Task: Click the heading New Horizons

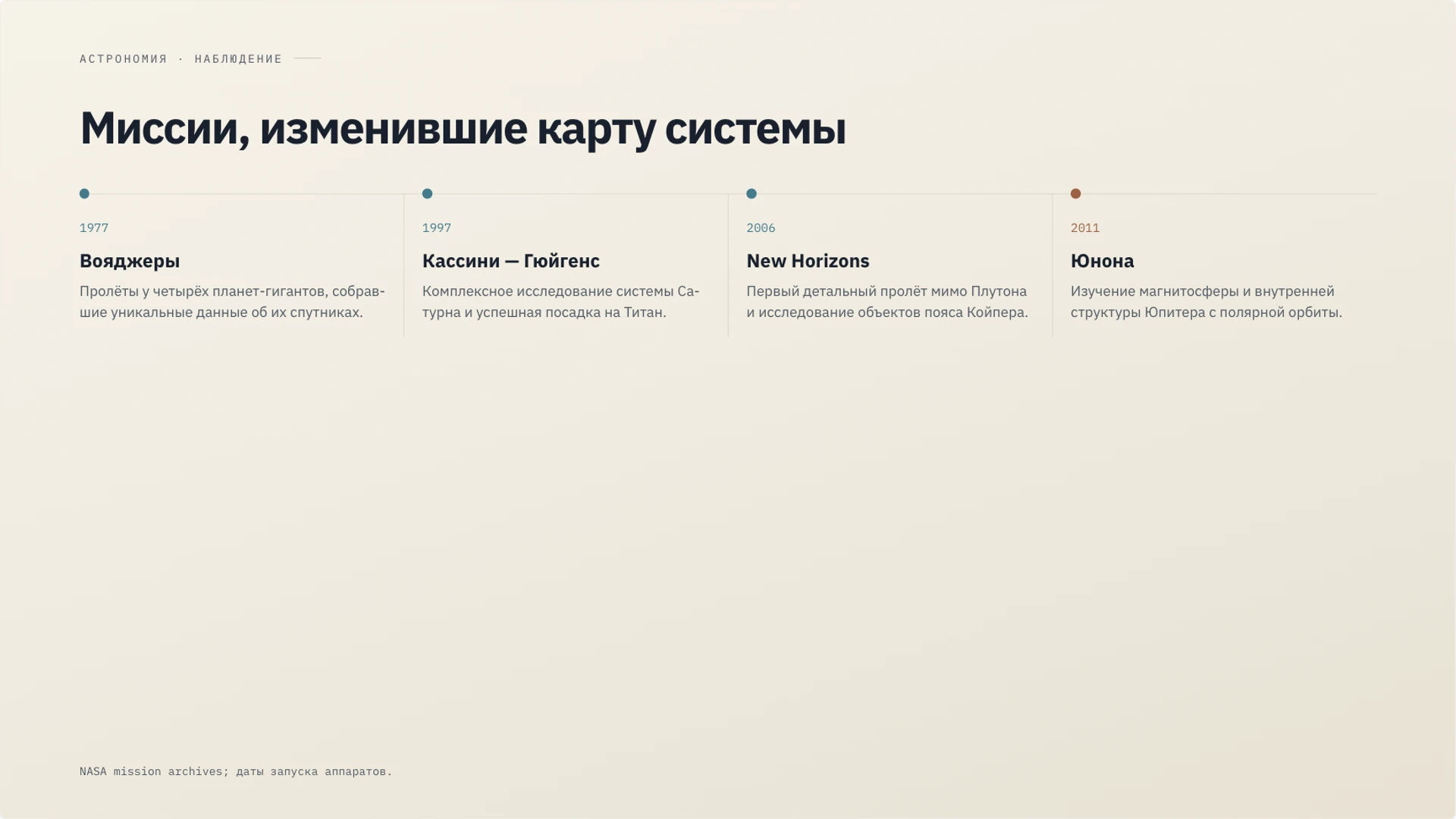Action: 808,261
